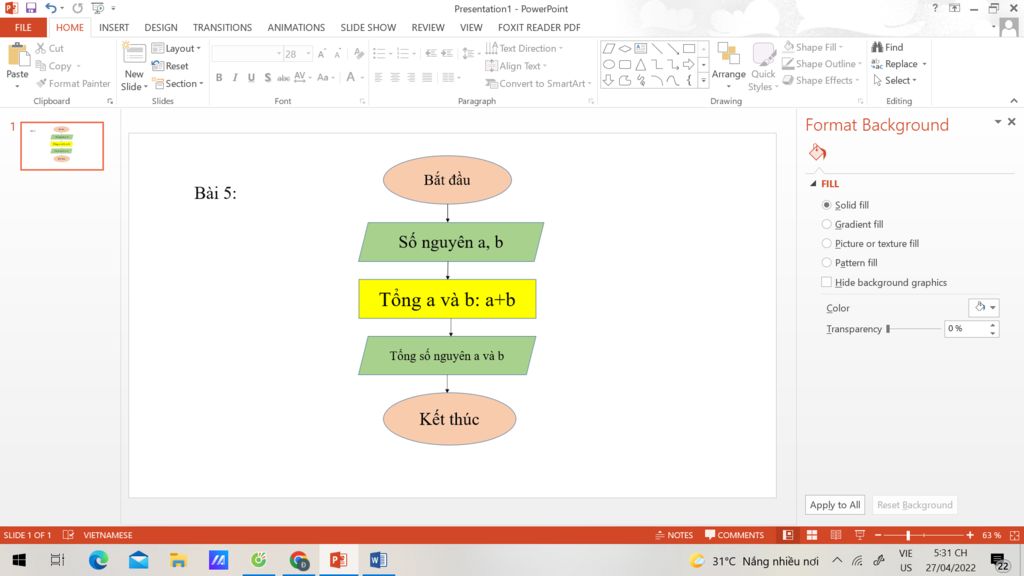Insert a New Slide
Screen dimensions: 1024x576
(134, 66)
